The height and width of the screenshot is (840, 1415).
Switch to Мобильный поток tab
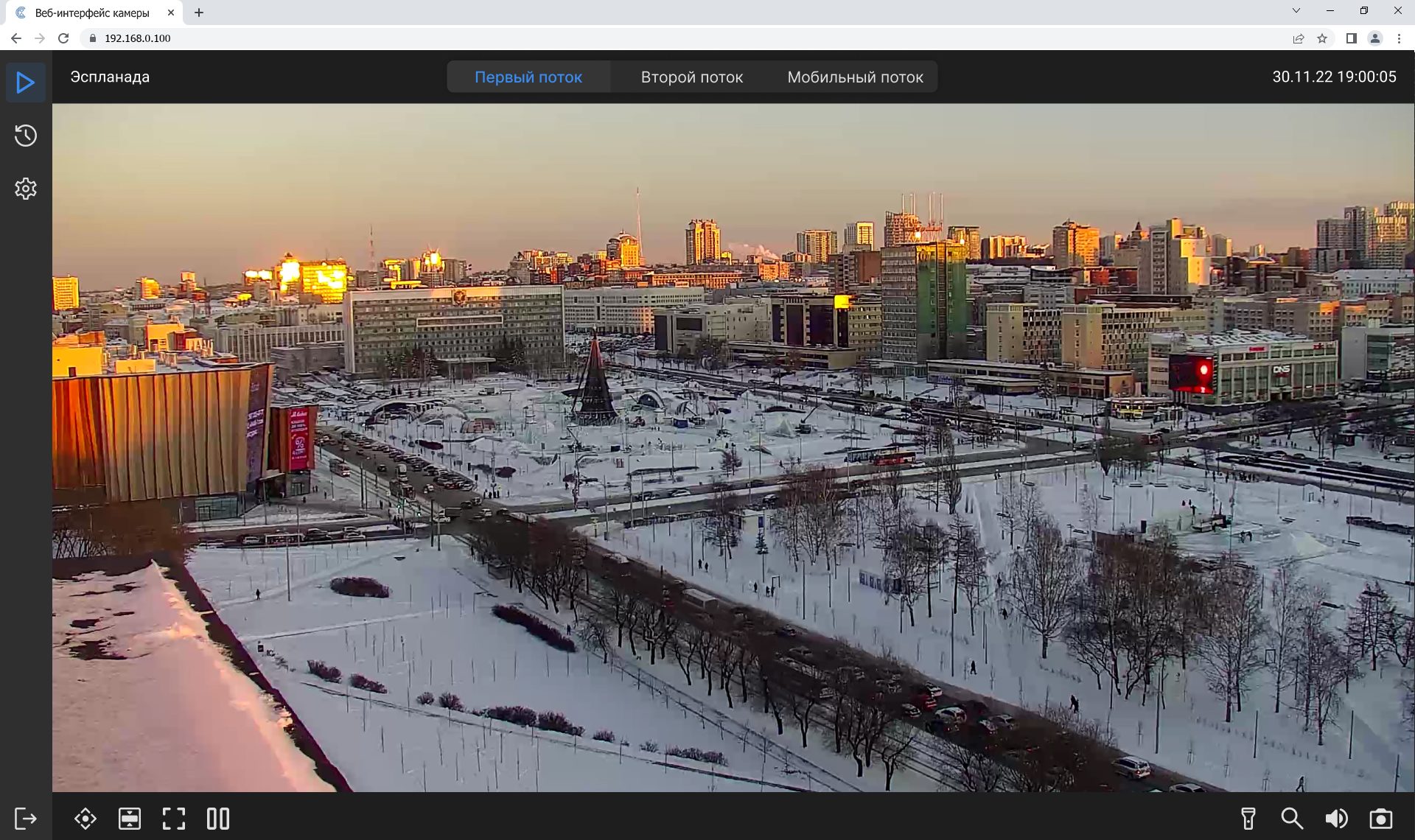(x=855, y=77)
